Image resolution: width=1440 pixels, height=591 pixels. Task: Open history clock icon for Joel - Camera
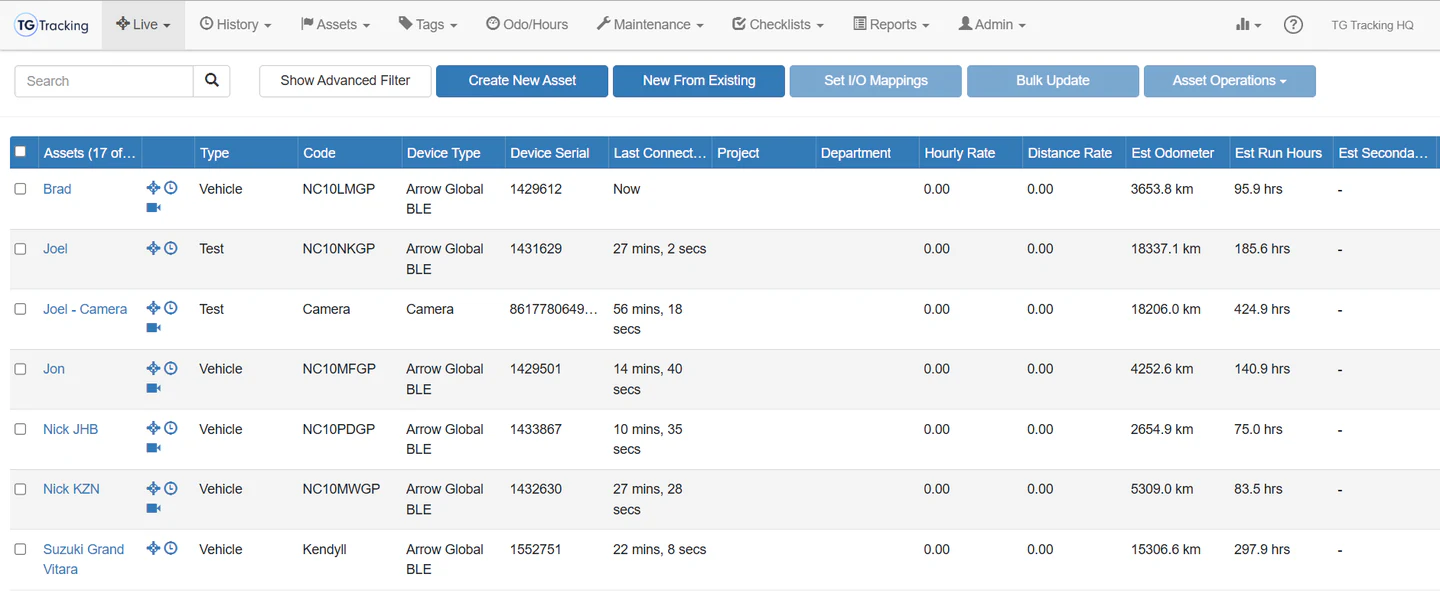click(171, 308)
